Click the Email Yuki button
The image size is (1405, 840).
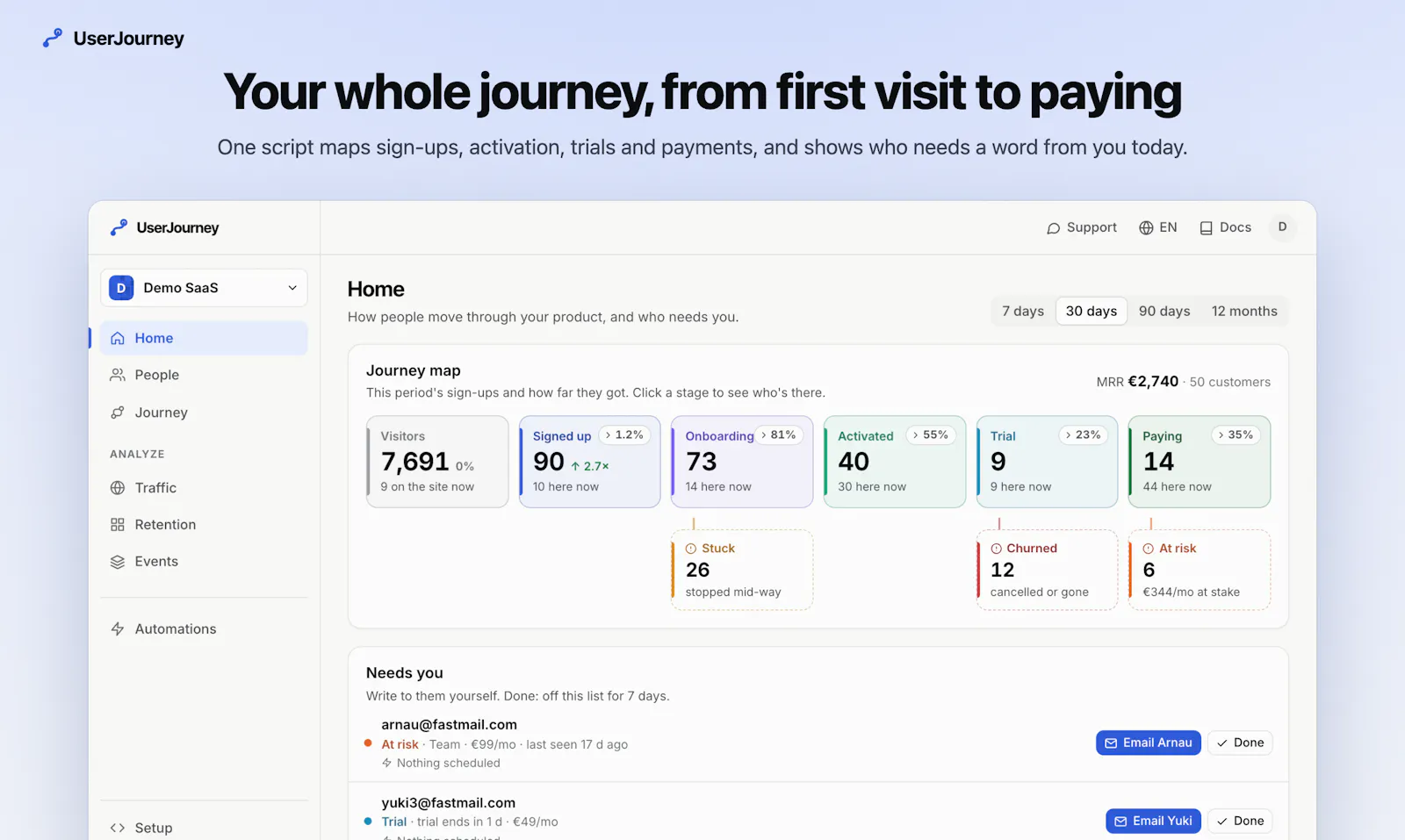click(1153, 822)
